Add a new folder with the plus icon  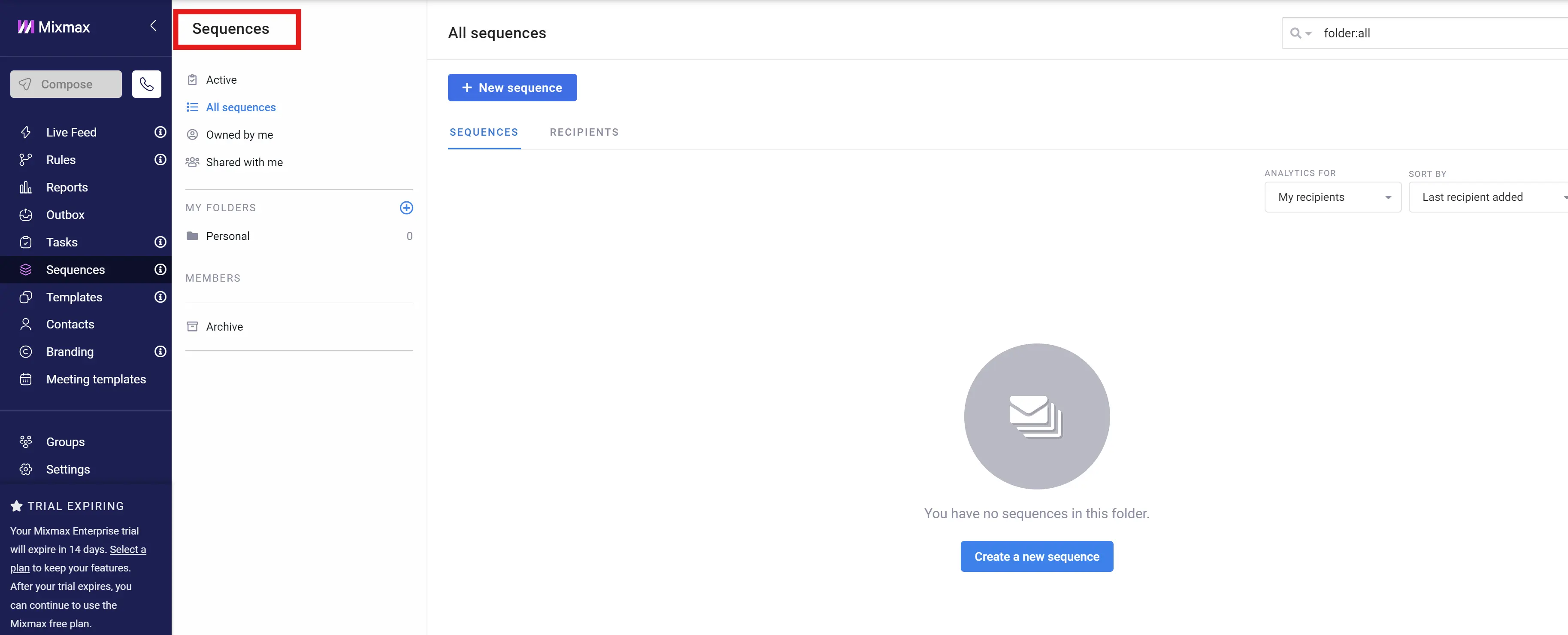(x=406, y=208)
